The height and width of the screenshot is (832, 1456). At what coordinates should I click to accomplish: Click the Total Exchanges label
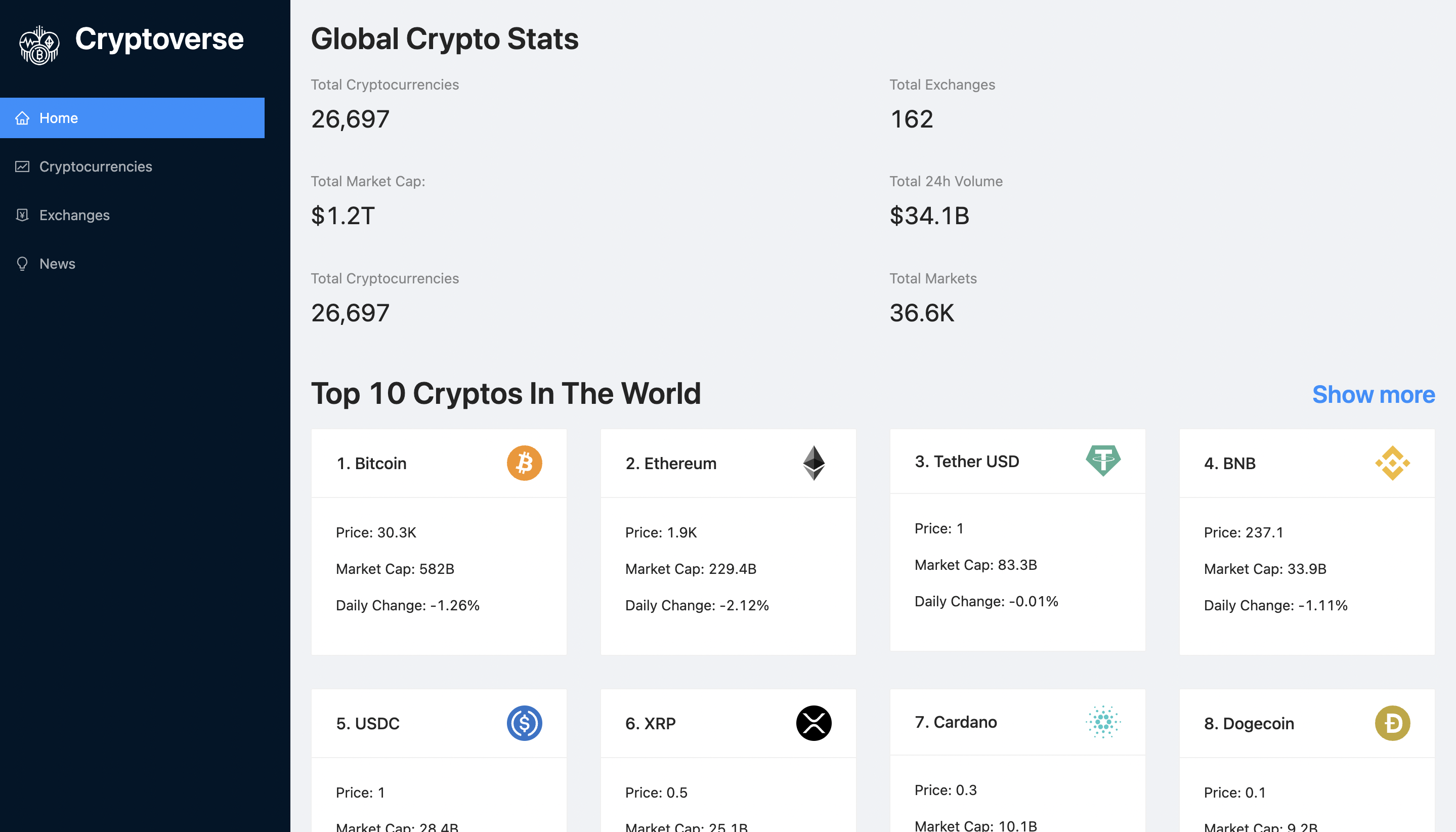942,85
